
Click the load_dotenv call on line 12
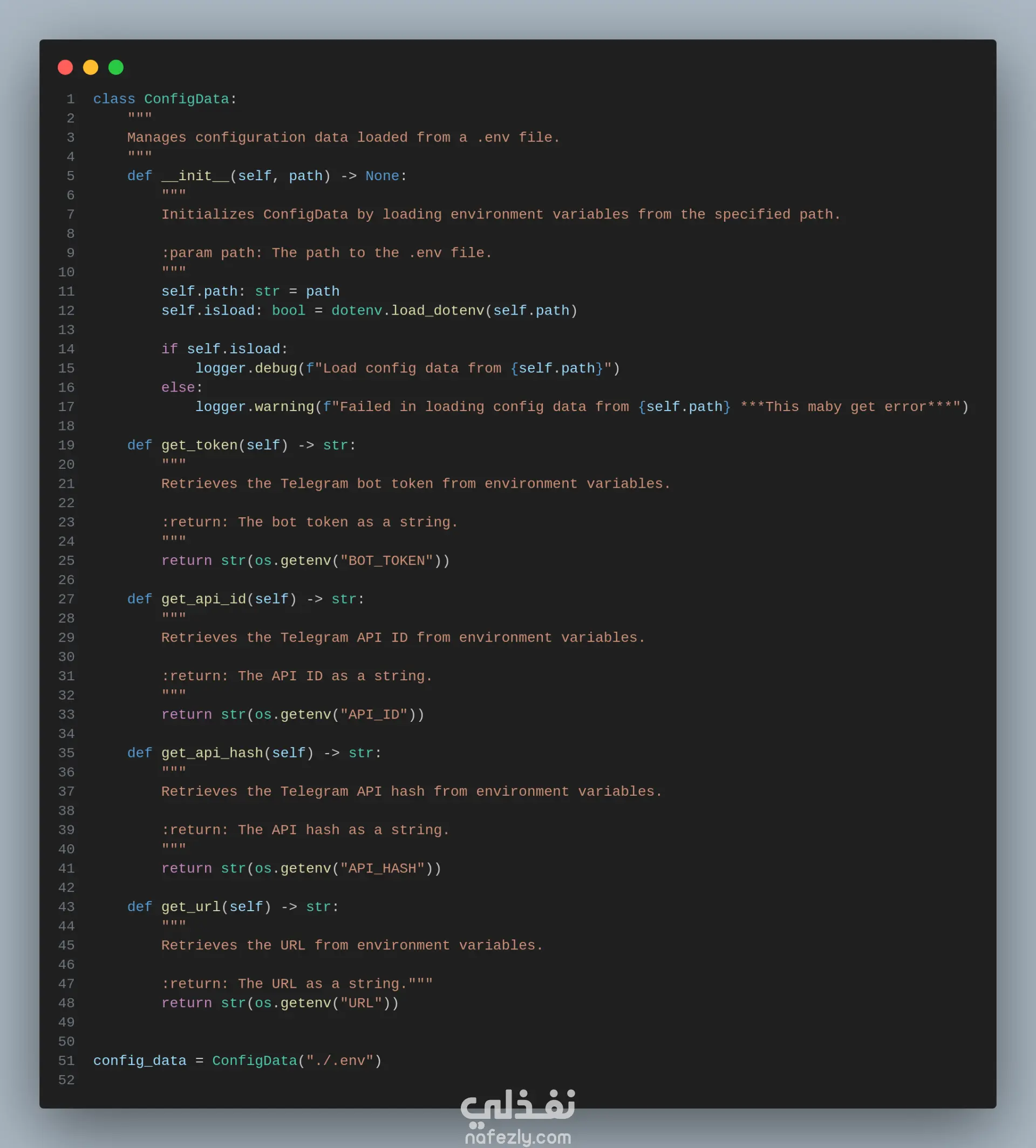pos(437,310)
